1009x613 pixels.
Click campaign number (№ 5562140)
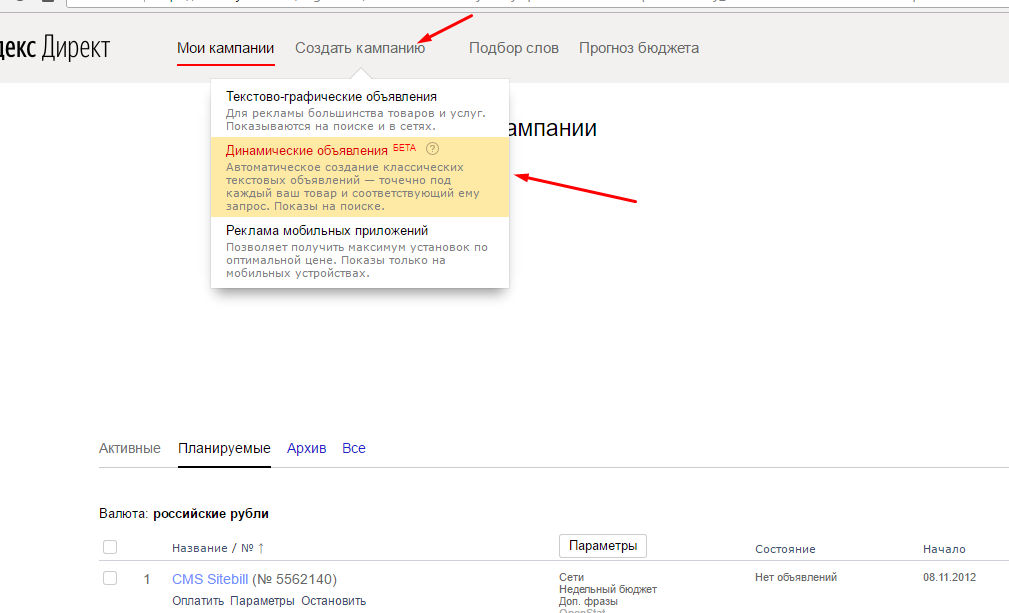pyautogui.click(x=294, y=579)
